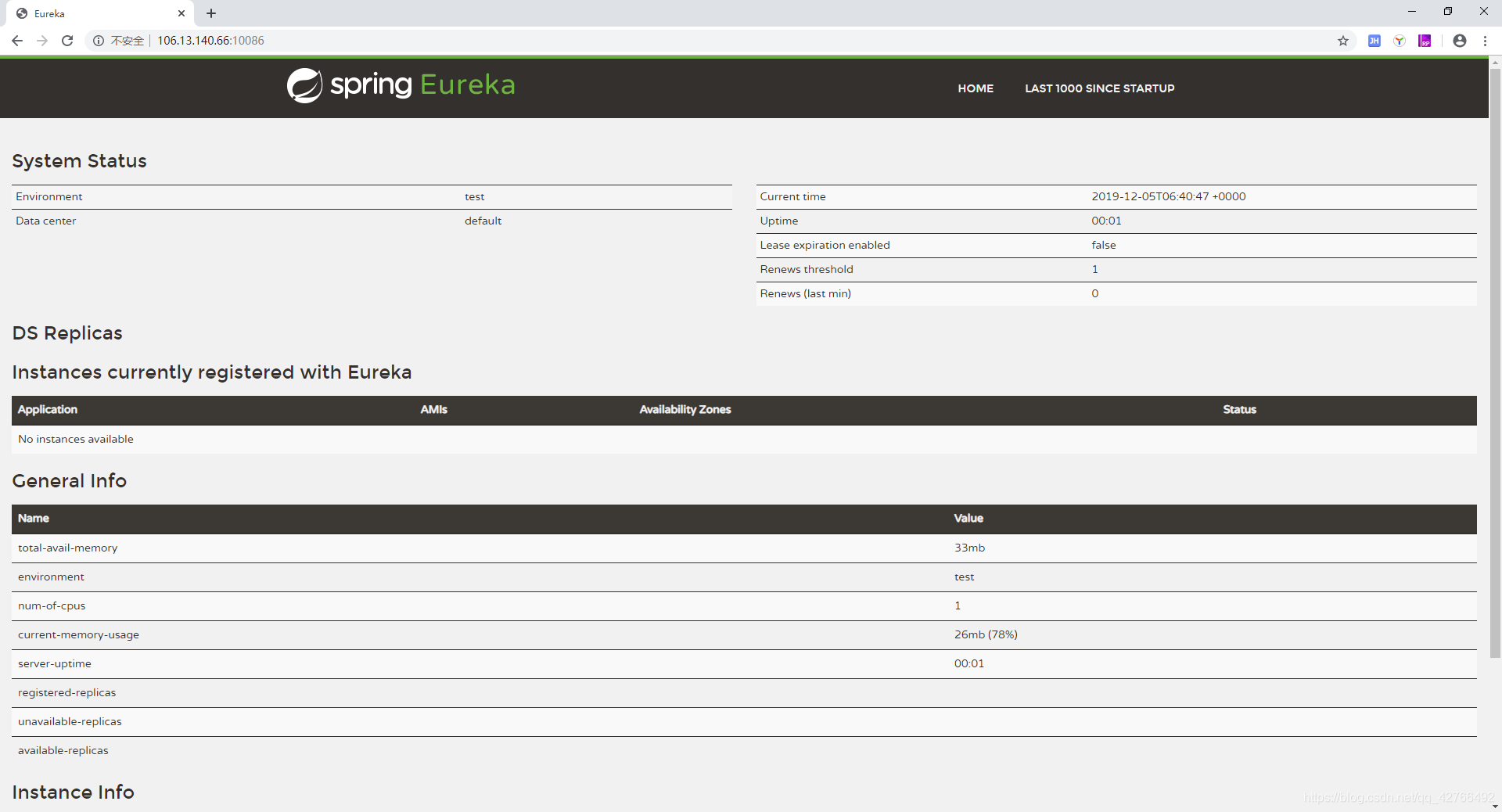The width and height of the screenshot is (1502, 812).
Task: Click the registered-replicas row name
Action: point(66,692)
